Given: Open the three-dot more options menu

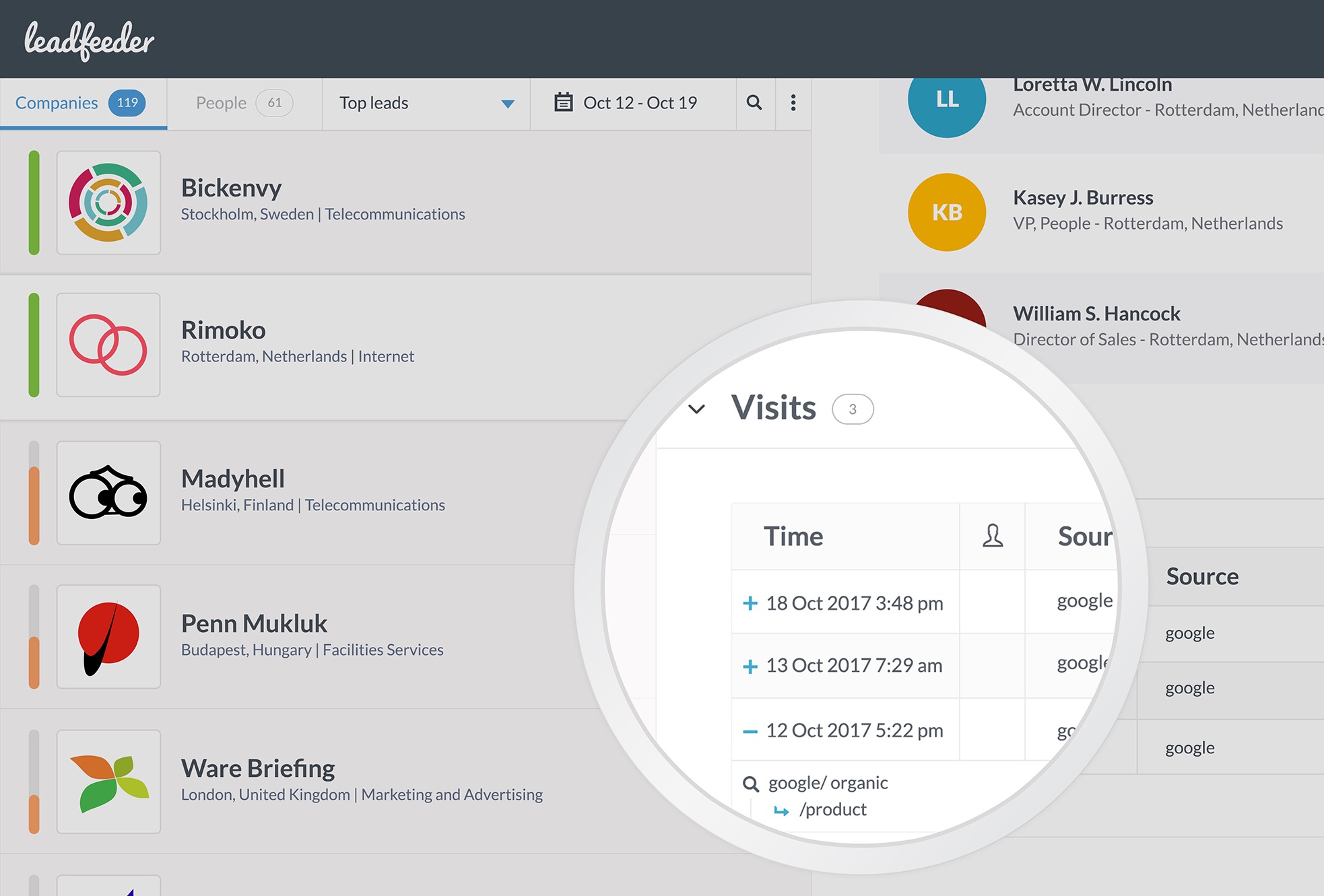Looking at the screenshot, I should click(x=793, y=102).
